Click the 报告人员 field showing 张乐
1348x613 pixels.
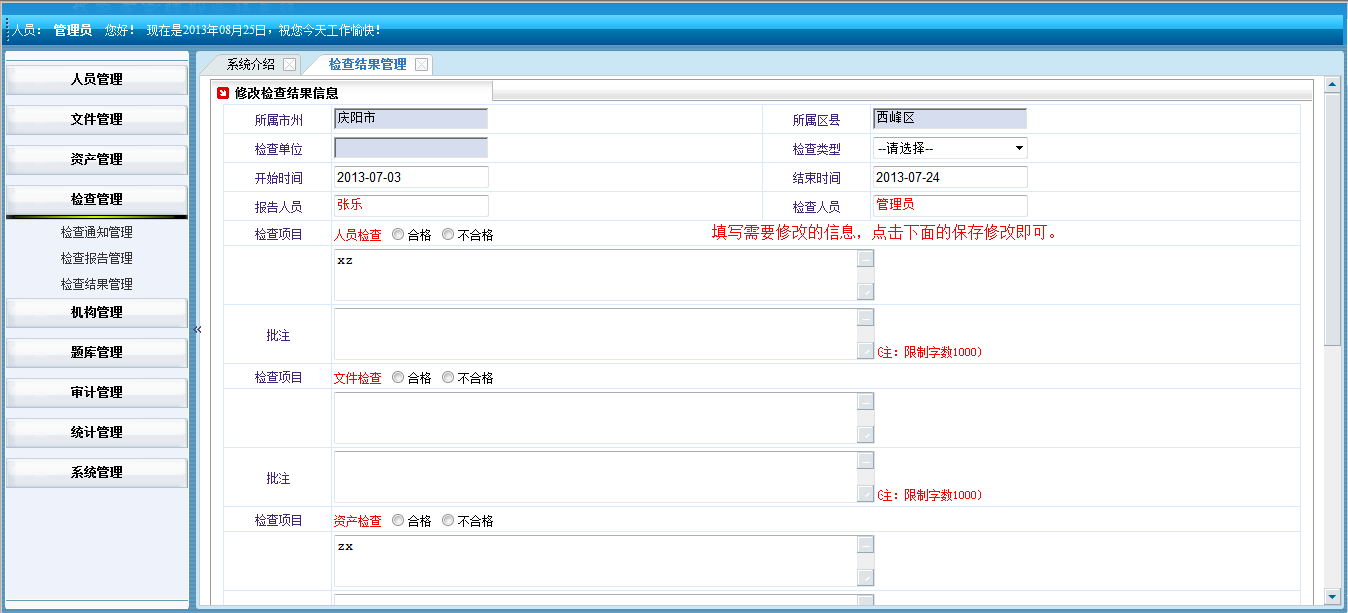click(411, 206)
